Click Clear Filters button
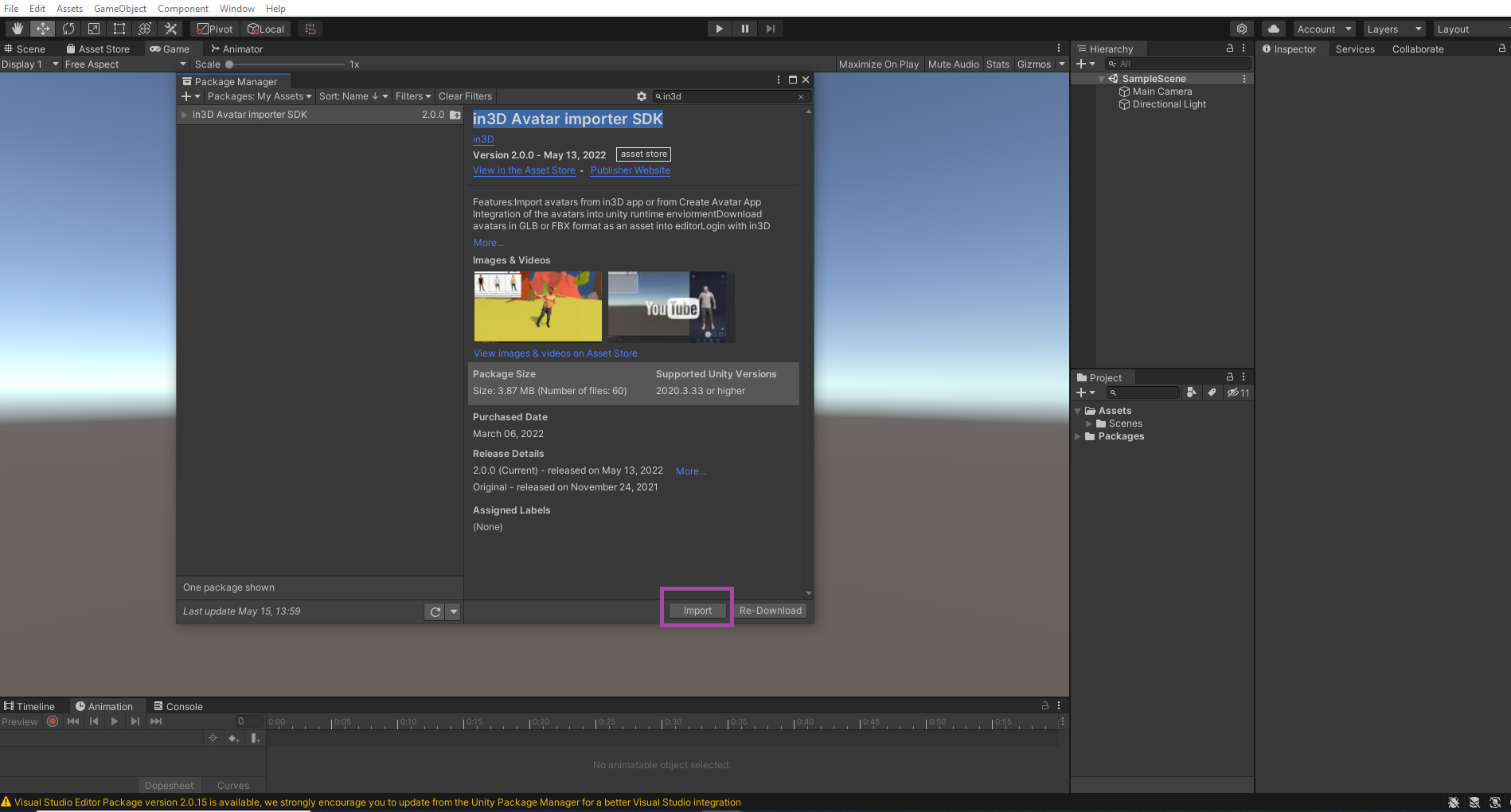Screen dimensions: 1511x812 [x=465, y=96]
